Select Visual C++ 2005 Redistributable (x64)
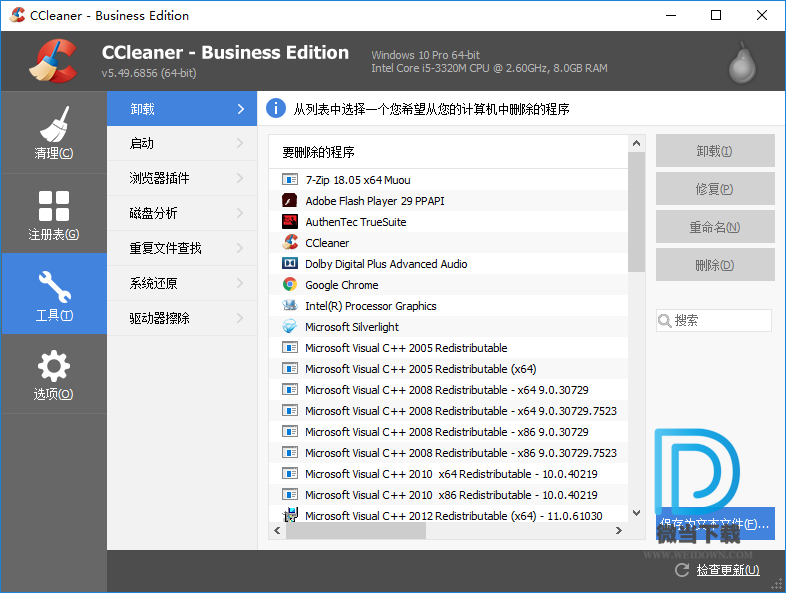The image size is (786, 593). coord(448,368)
